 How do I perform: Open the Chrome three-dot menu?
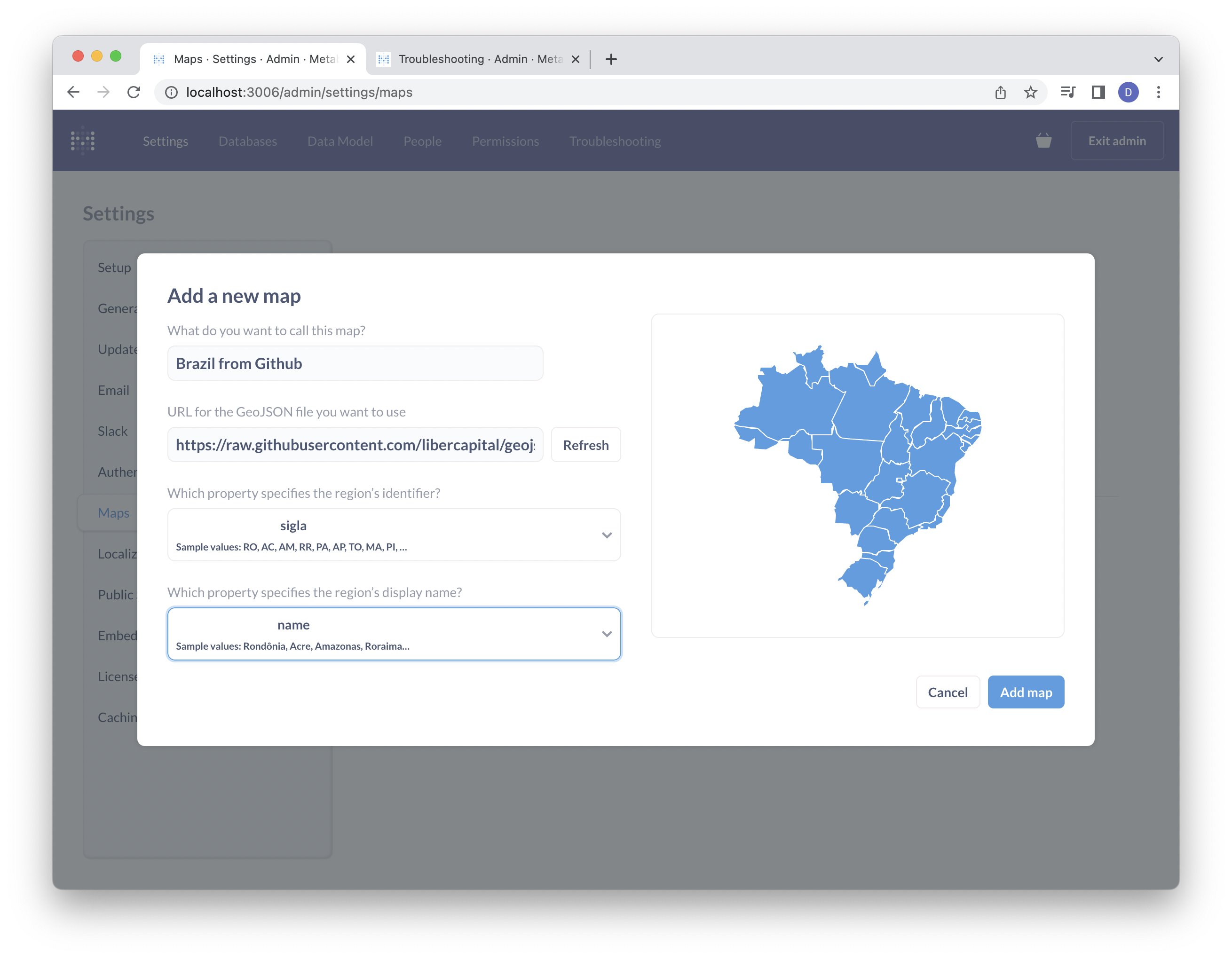click(1158, 92)
